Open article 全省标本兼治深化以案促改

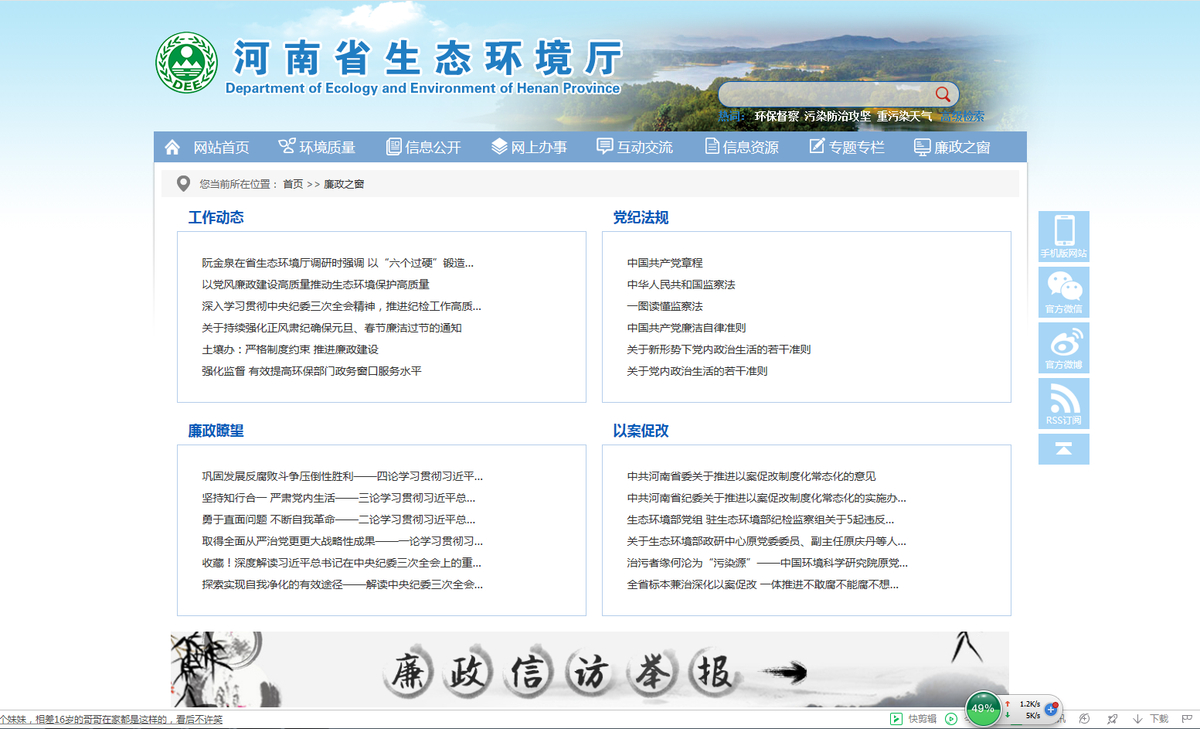[763, 584]
